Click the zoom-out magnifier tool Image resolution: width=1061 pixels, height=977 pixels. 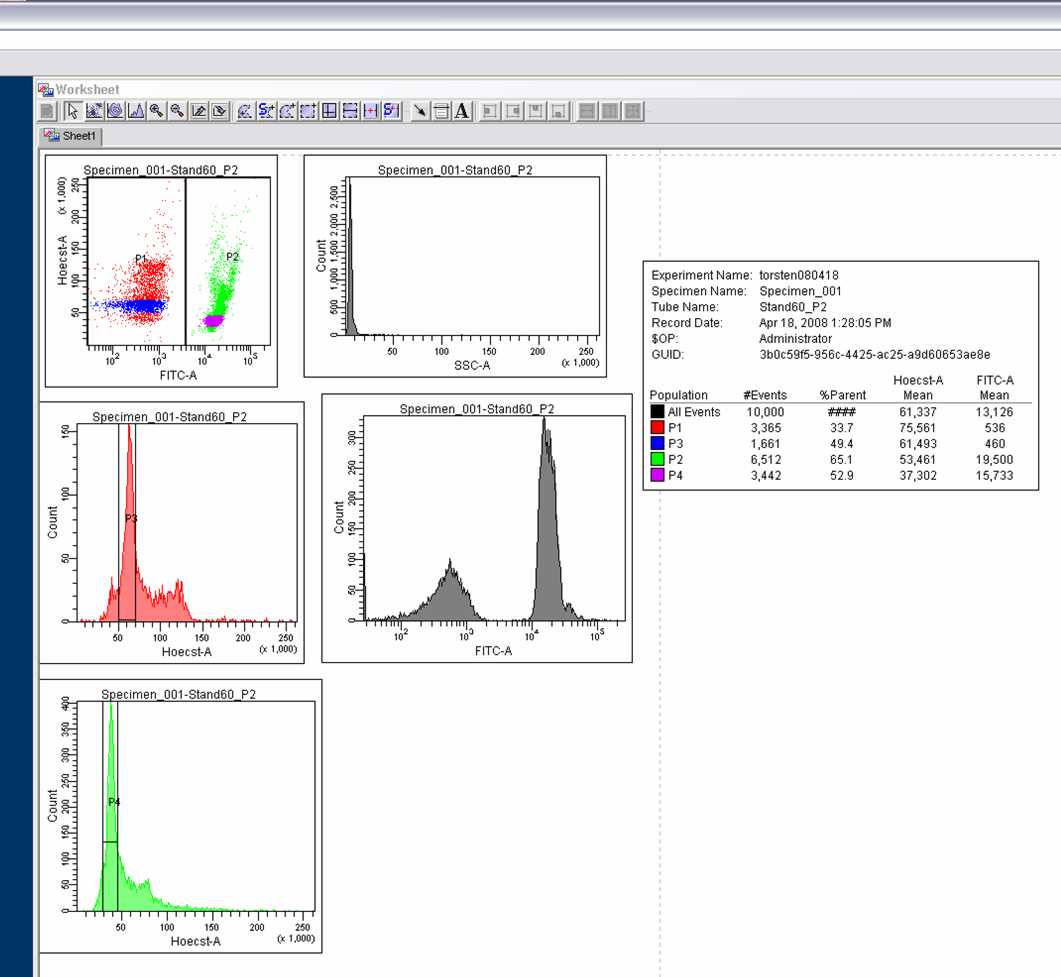177,111
